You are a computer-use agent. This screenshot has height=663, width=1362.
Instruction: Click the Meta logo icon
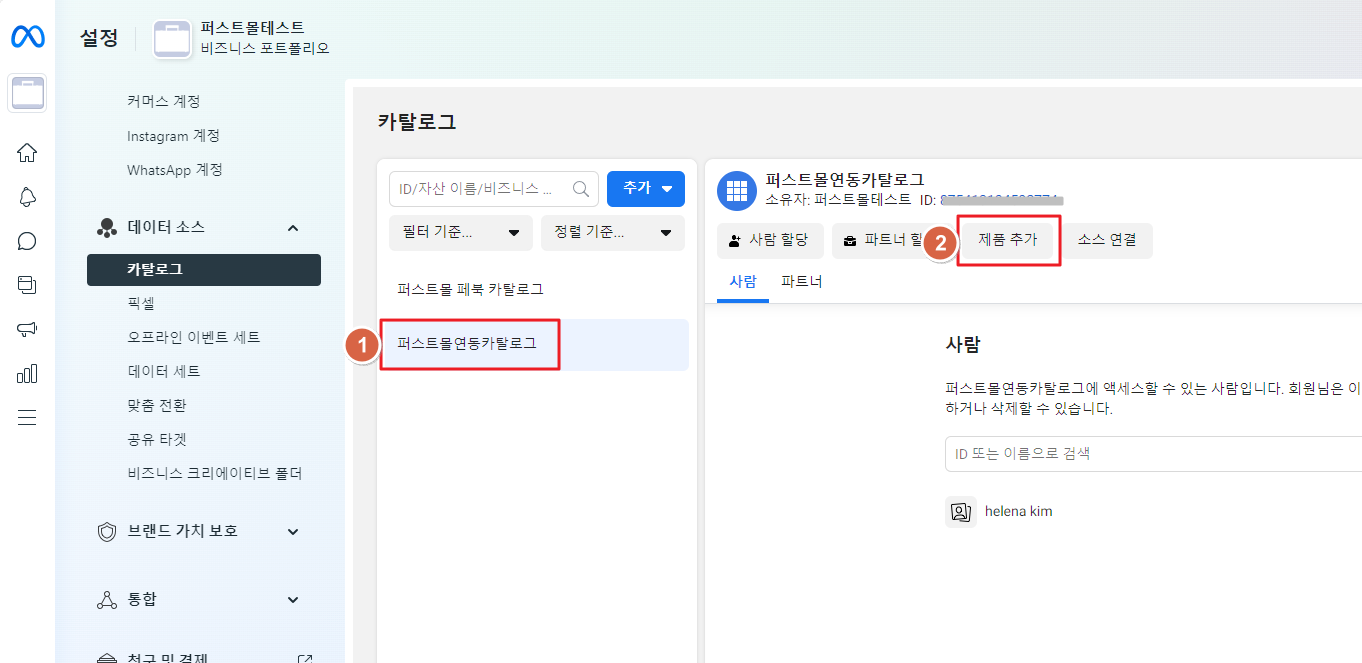(x=28, y=38)
